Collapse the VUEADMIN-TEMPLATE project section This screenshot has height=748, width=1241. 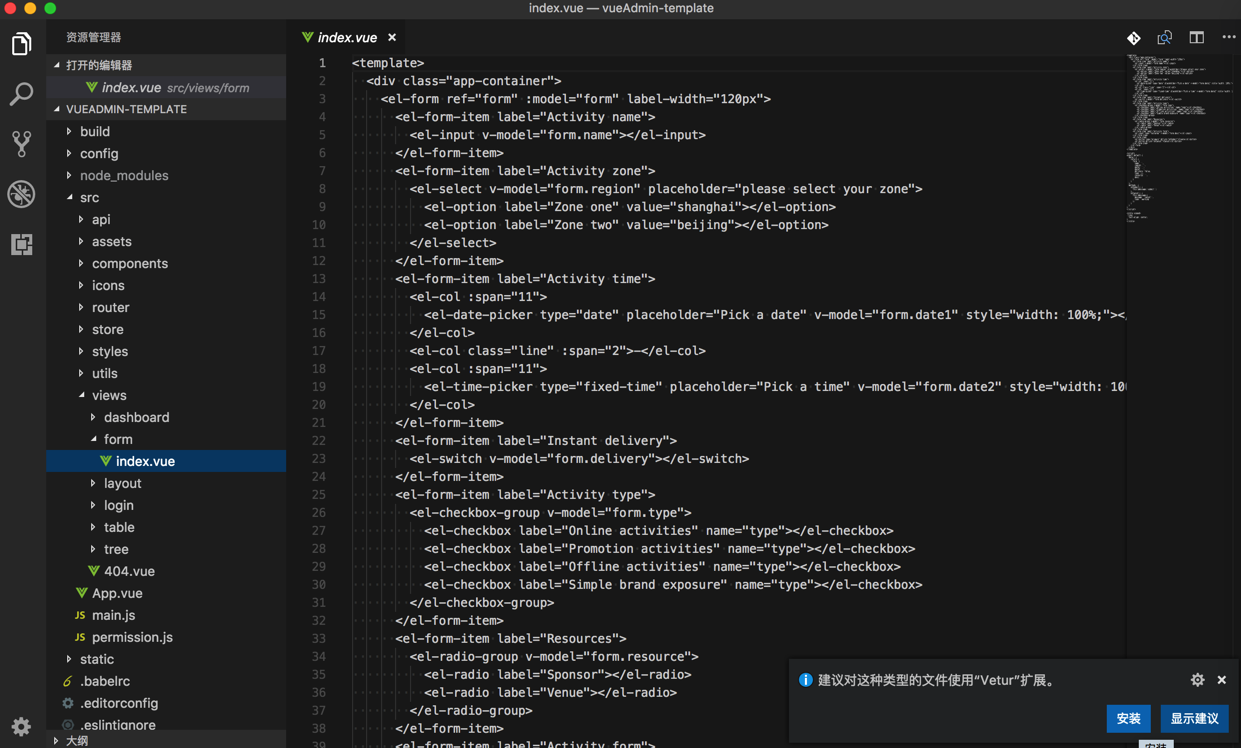[x=57, y=109]
